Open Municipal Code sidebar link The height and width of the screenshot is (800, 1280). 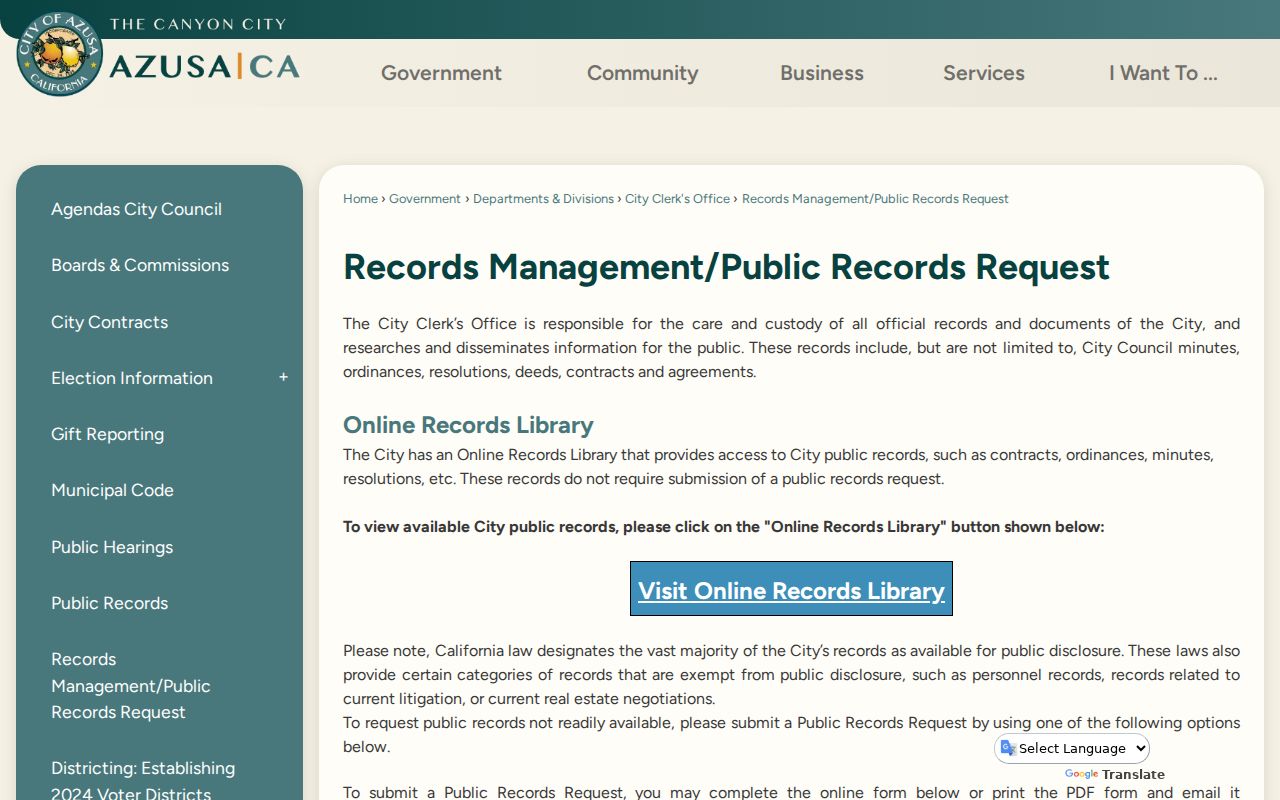112,490
